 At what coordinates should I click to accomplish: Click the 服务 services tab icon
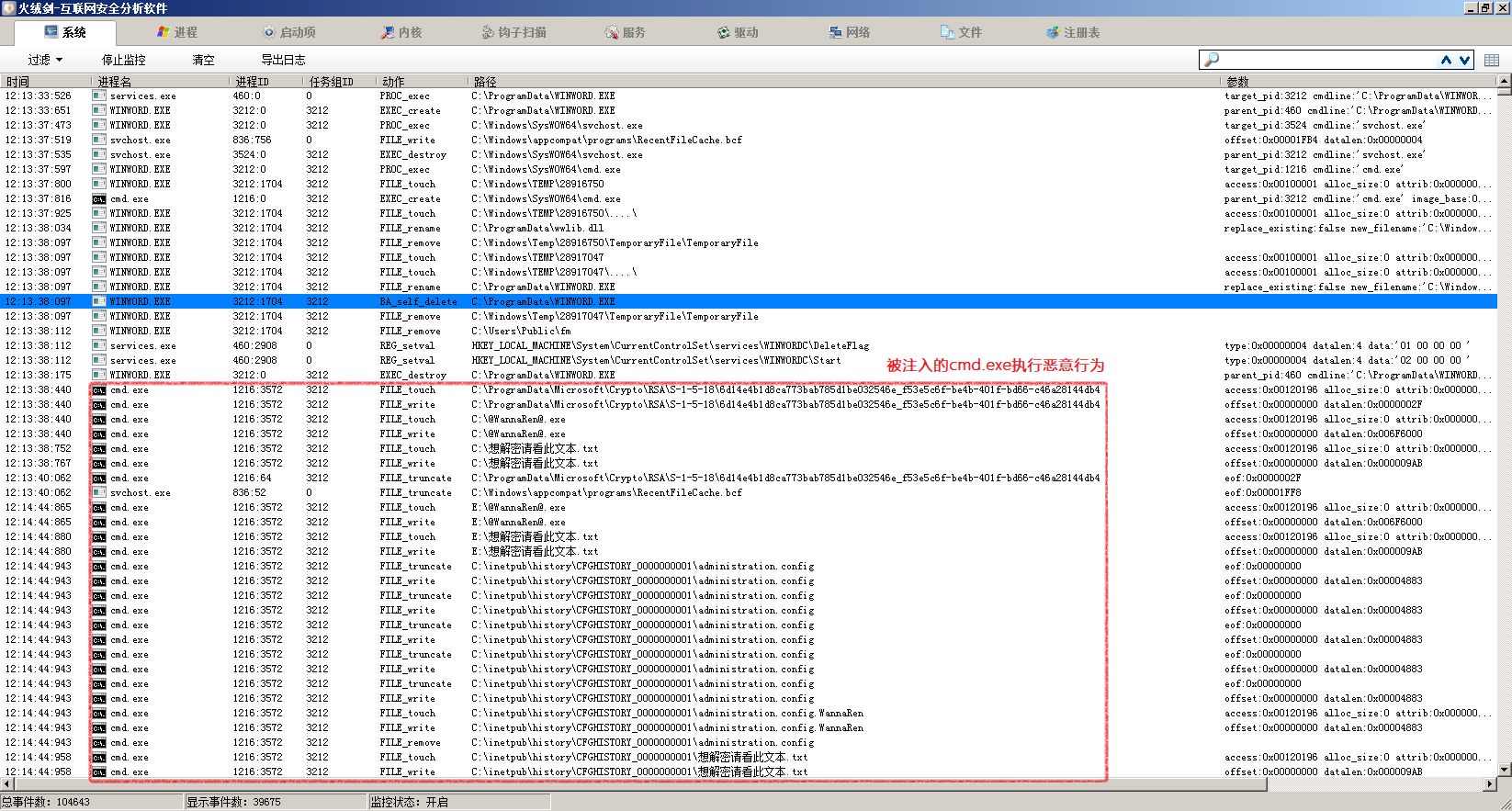pyautogui.click(x=611, y=32)
